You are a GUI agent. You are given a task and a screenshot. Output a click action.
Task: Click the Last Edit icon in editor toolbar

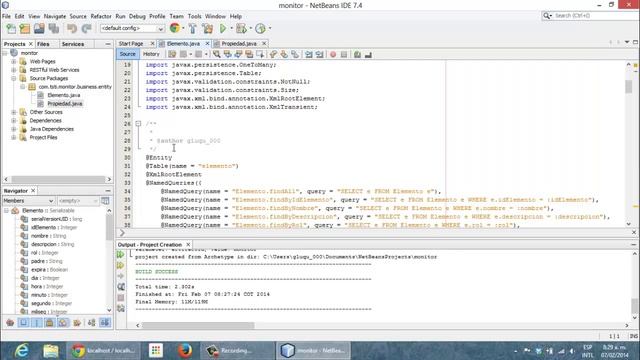[x=172, y=54]
